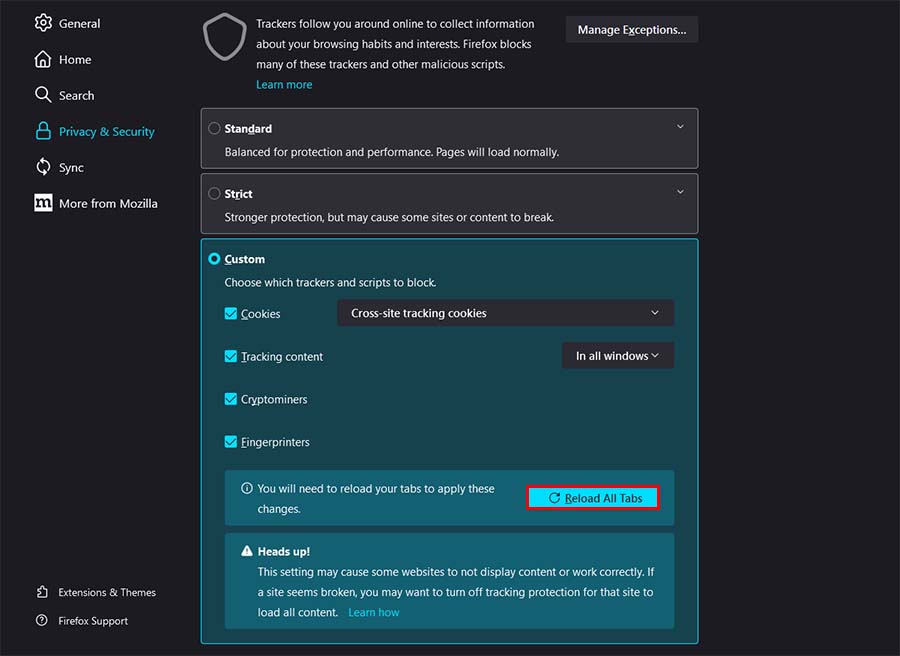Follow the Learn how link

(x=373, y=612)
